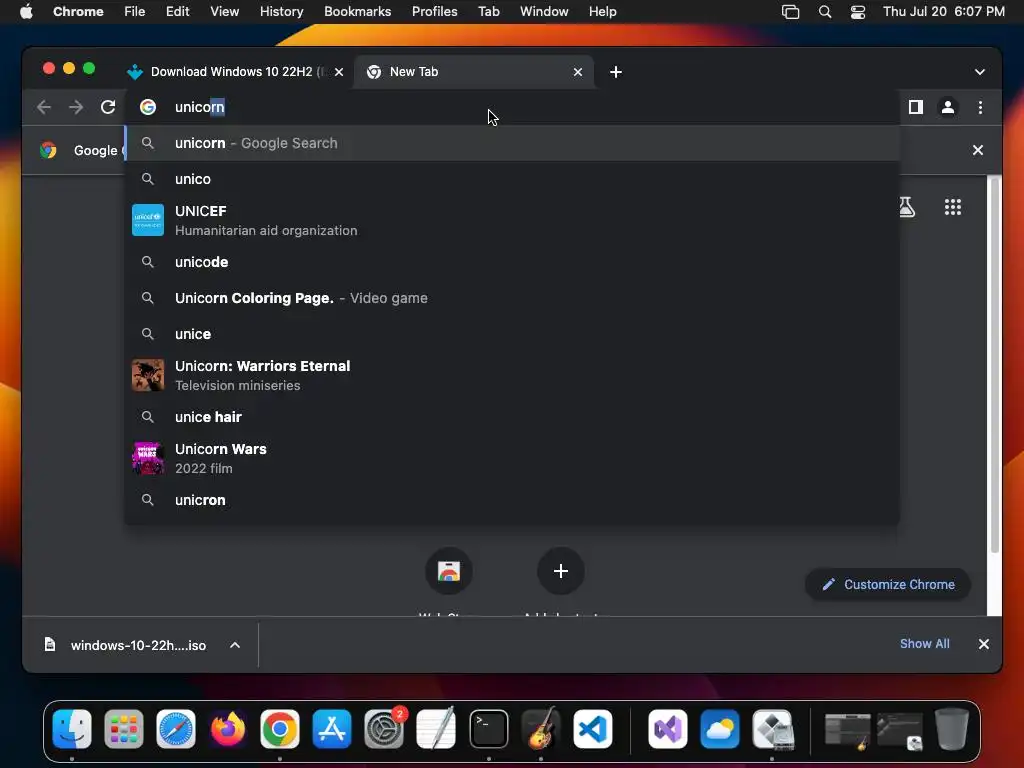The image size is (1024, 768).
Task: Open the File menu
Action: pyautogui.click(x=135, y=12)
